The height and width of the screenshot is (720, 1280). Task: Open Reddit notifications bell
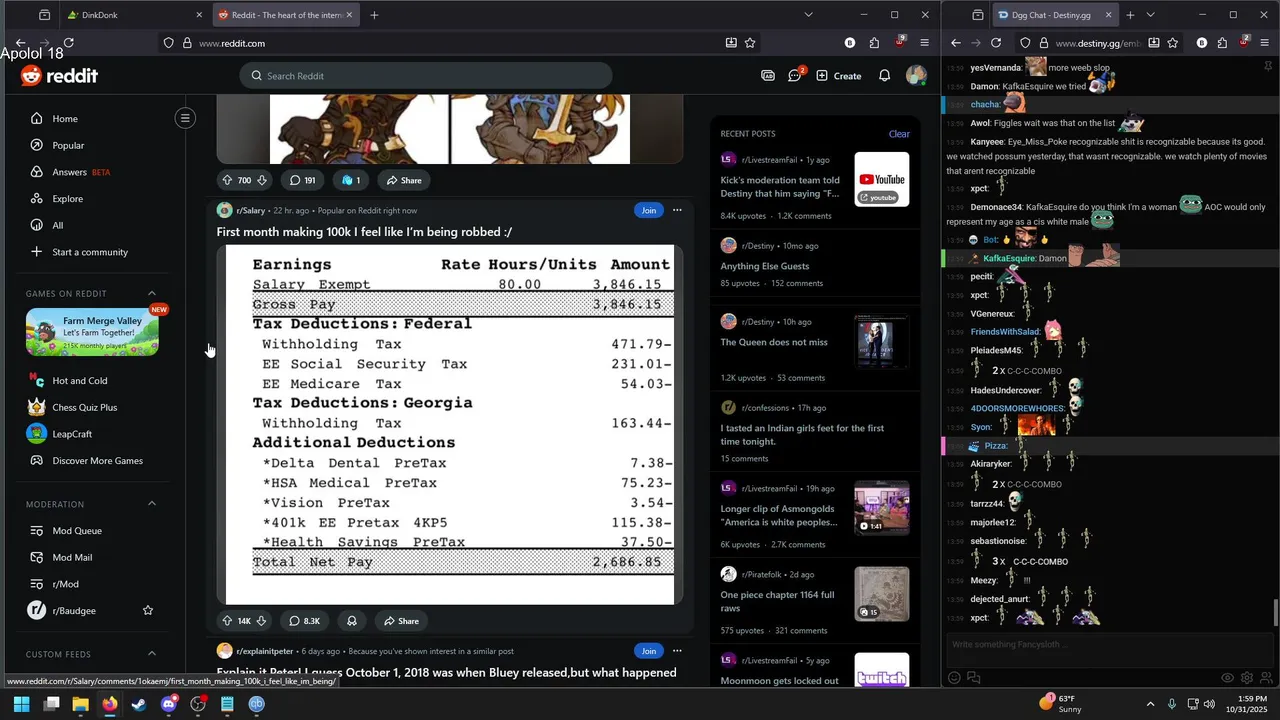point(884,75)
